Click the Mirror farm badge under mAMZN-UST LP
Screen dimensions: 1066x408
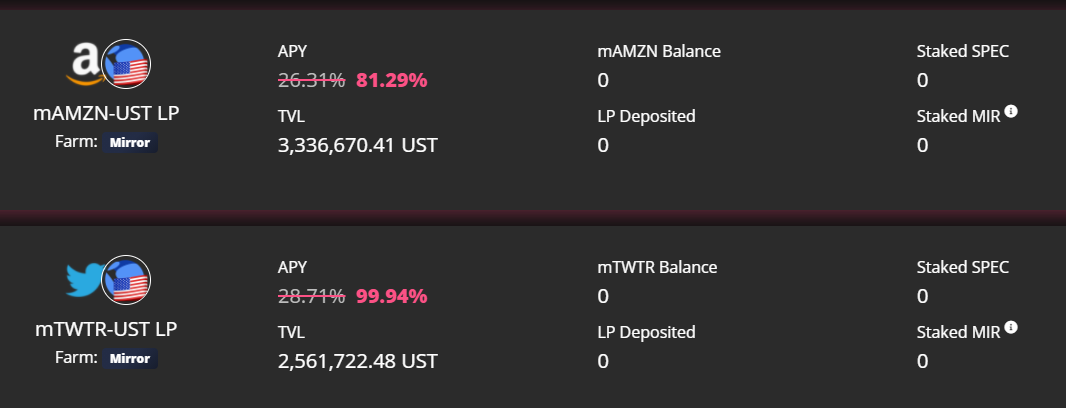point(130,143)
